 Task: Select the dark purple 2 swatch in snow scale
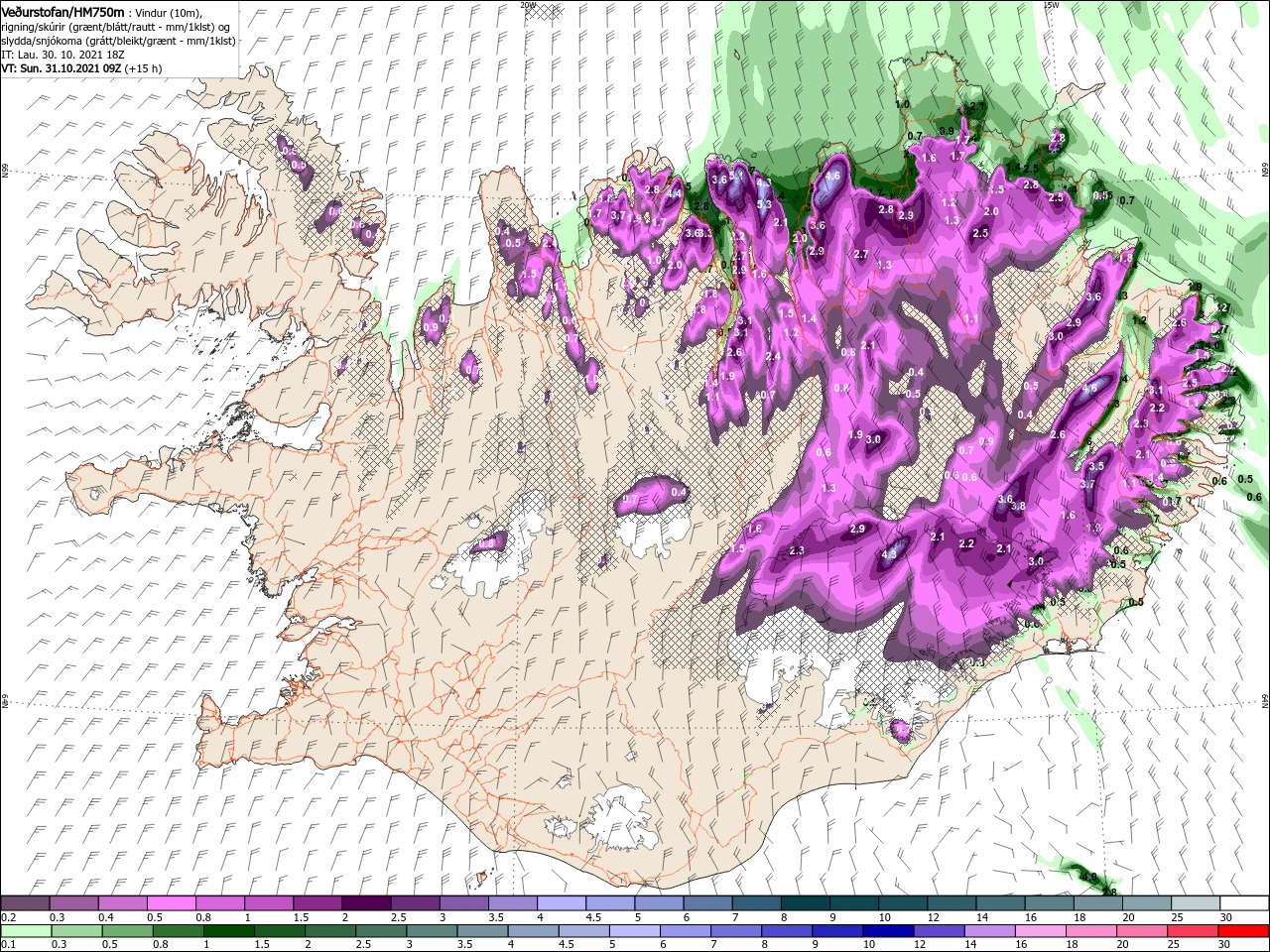[365, 903]
